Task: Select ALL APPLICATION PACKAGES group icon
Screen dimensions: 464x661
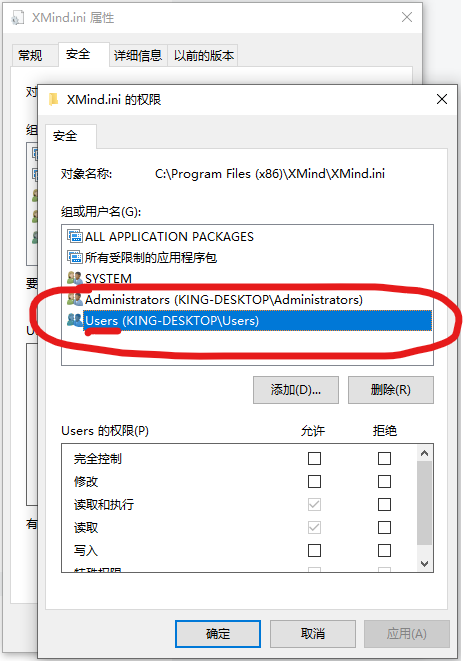Action: coord(75,236)
